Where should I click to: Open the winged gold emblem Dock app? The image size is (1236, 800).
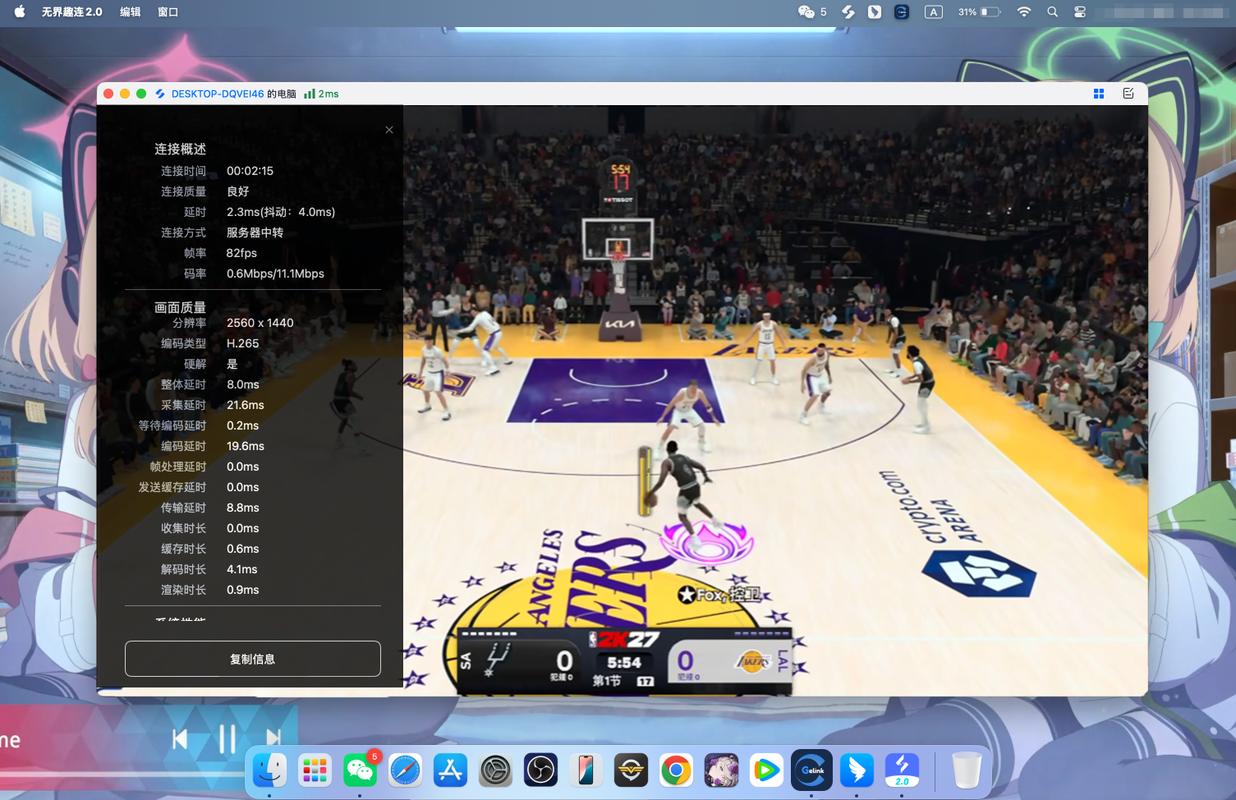[631, 770]
